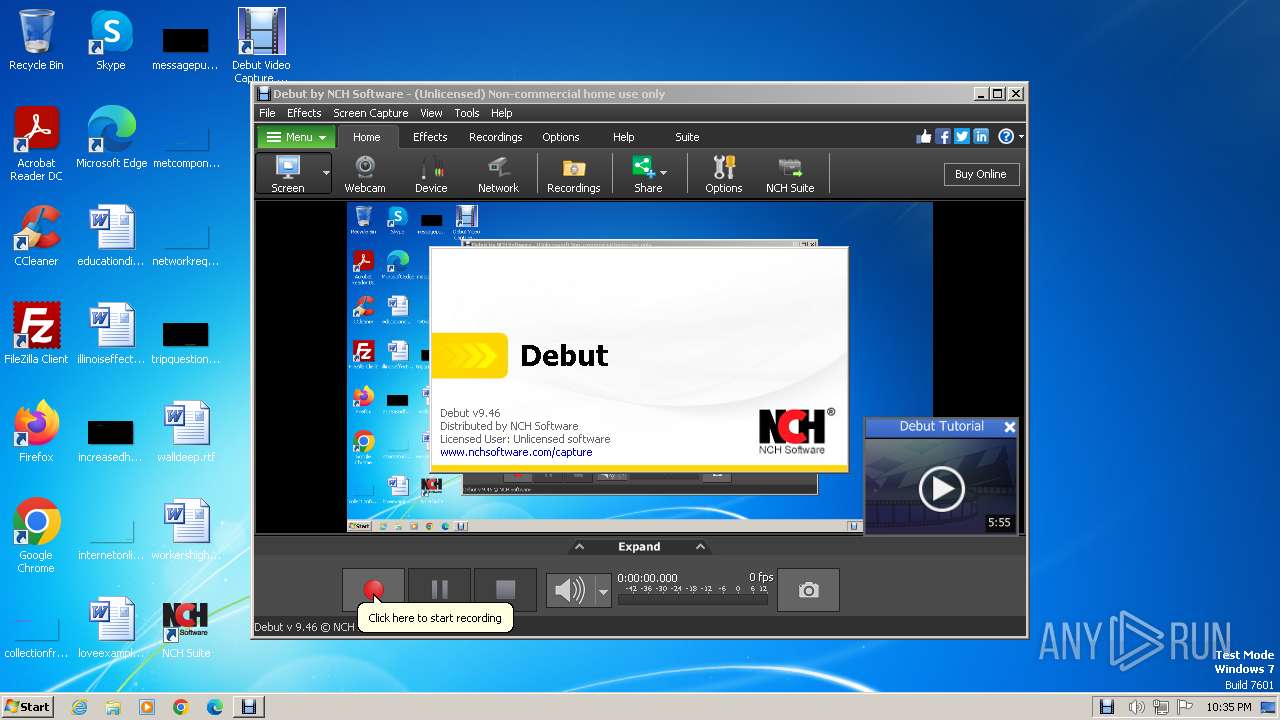Open walldeep.rtf document on desktop
This screenshot has width=1280, height=720.
pos(186,432)
